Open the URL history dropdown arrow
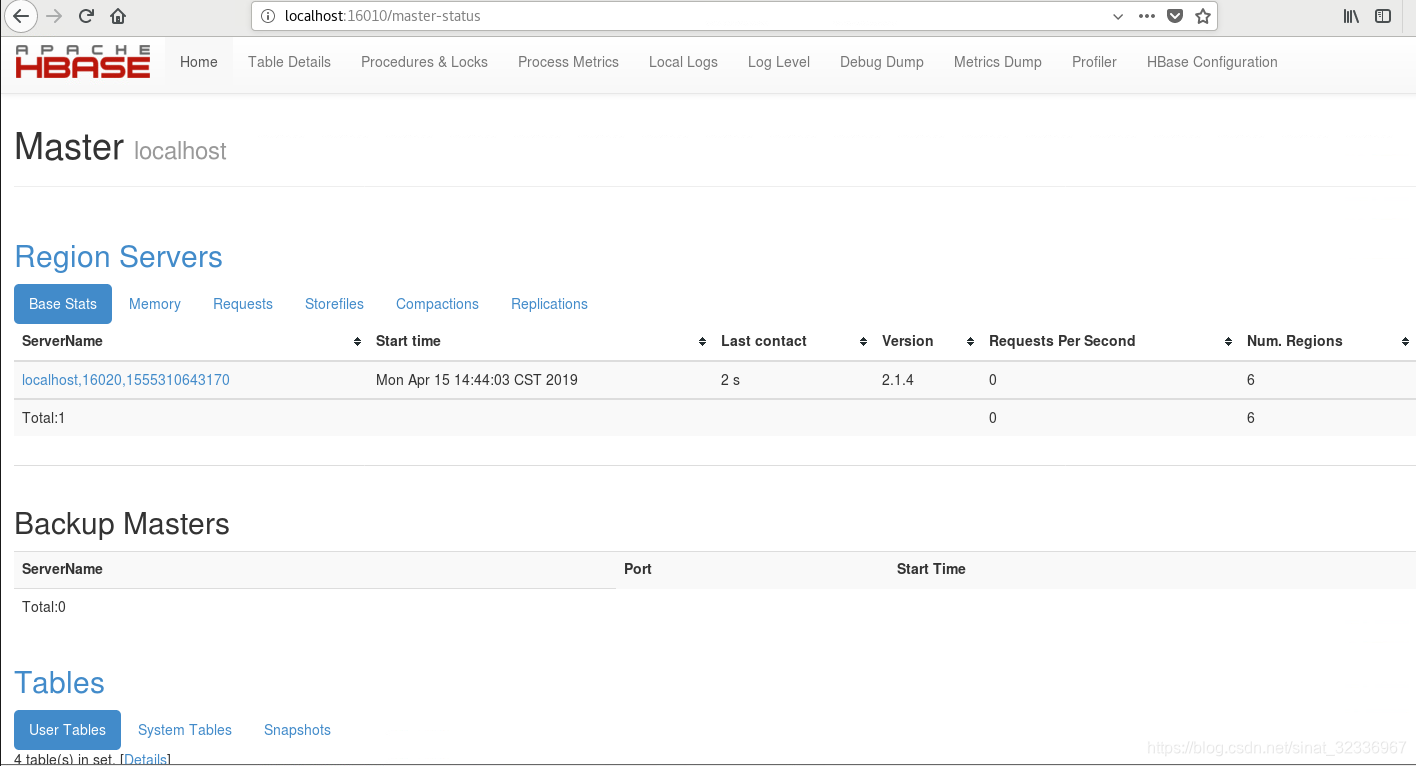The image size is (1416, 766). pyautogui.click(x=1118, y=16)
